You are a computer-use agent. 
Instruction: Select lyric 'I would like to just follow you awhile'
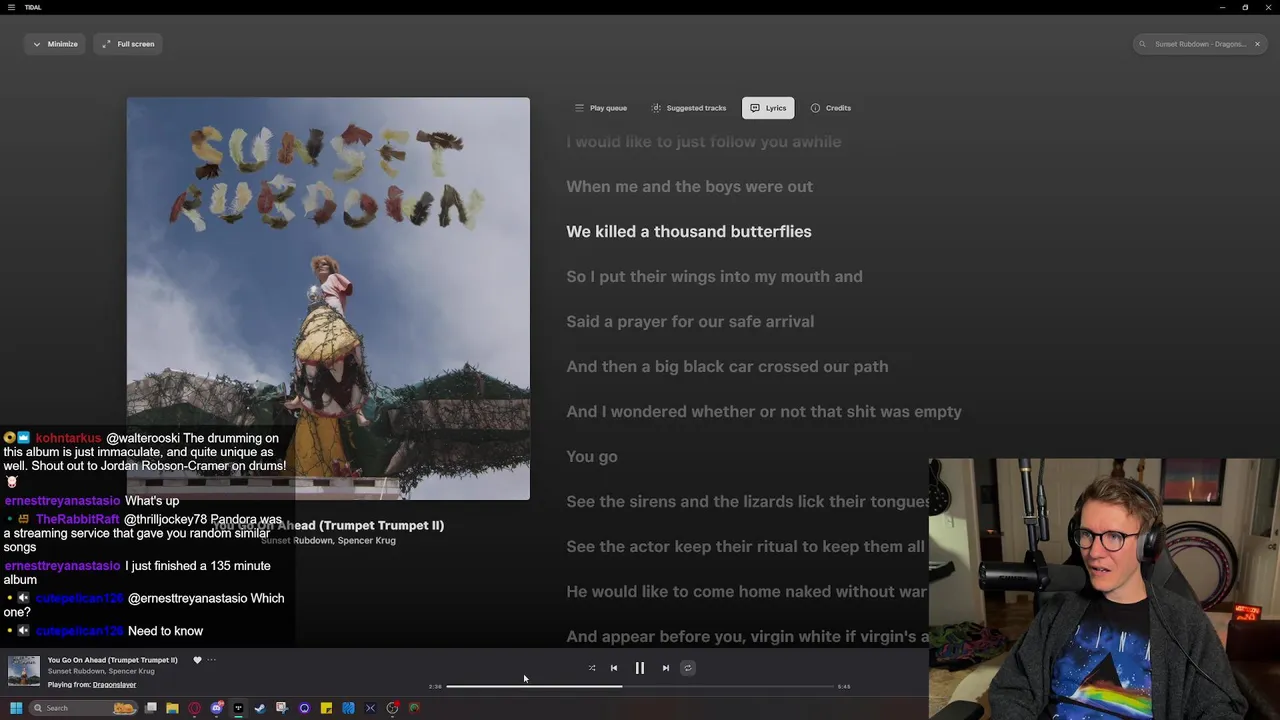(704, 141)
